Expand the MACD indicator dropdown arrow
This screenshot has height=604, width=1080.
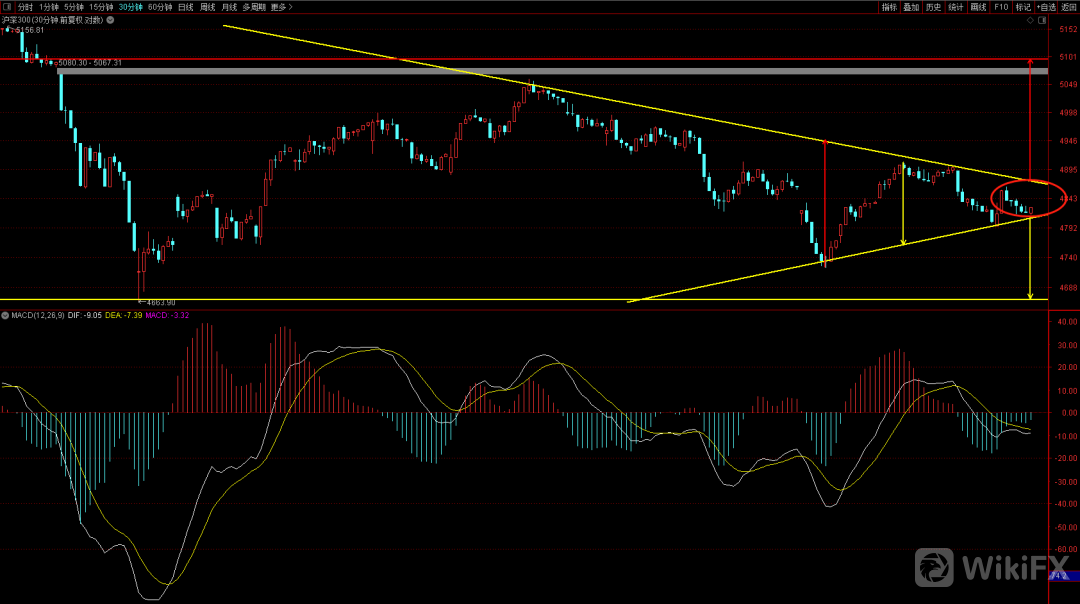[x=5, y=315]
